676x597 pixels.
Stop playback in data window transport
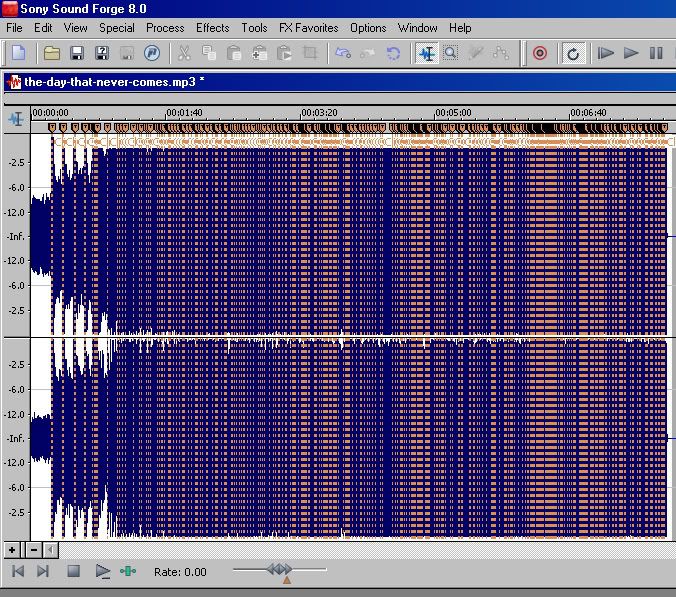click(74, 571)
